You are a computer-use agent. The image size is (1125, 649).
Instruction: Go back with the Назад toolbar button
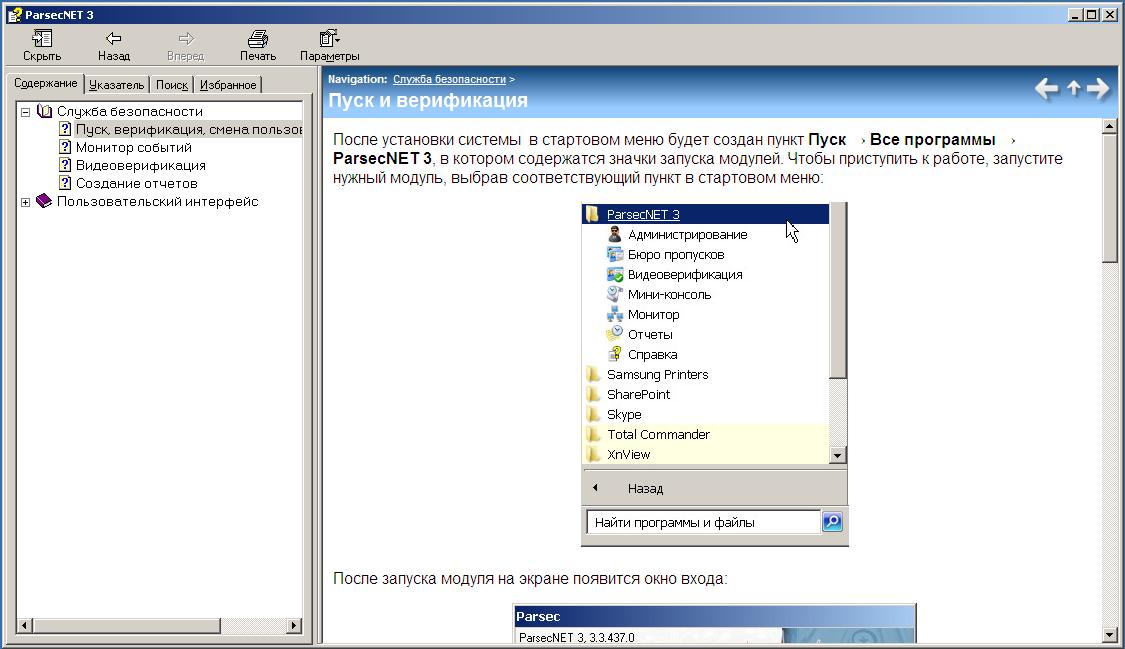113,45
